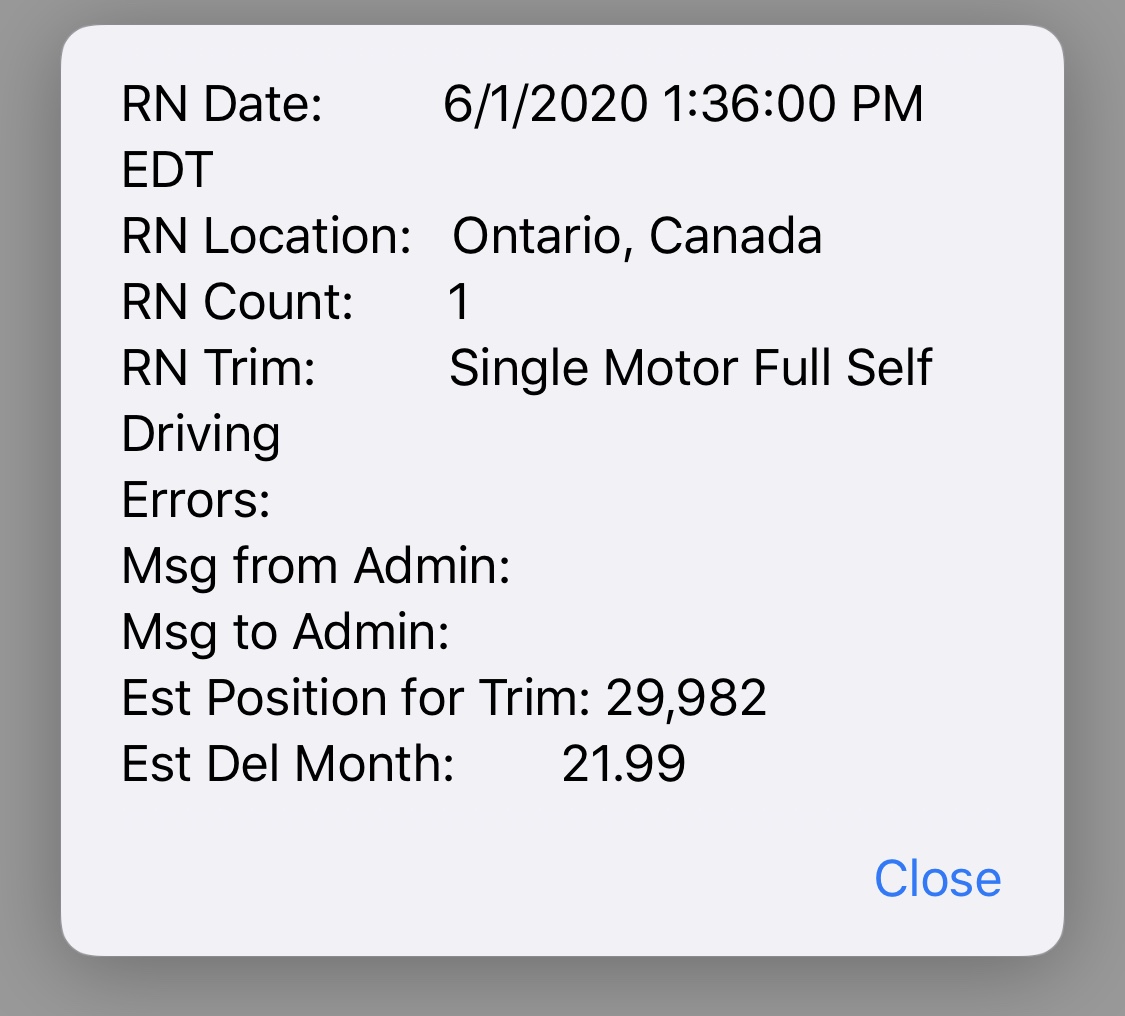
Task: Tap the 6/1/2020 date value
Action: click(x=545, y=104)
